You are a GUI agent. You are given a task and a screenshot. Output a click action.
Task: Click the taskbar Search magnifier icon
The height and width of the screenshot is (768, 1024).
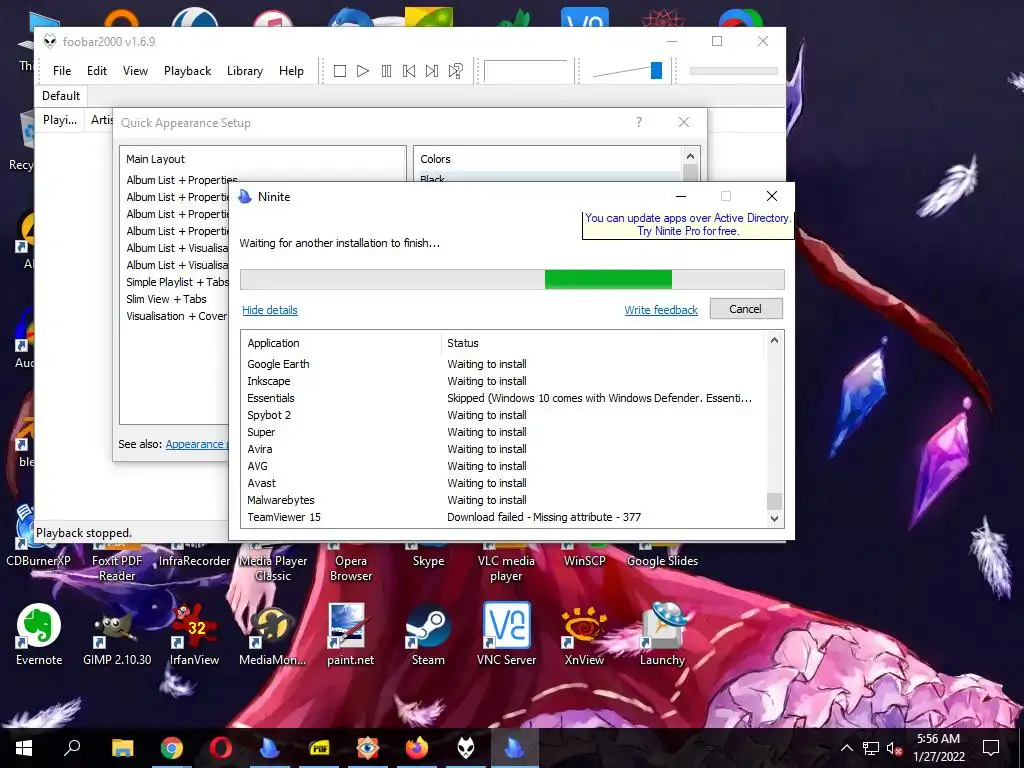[72, 748]
